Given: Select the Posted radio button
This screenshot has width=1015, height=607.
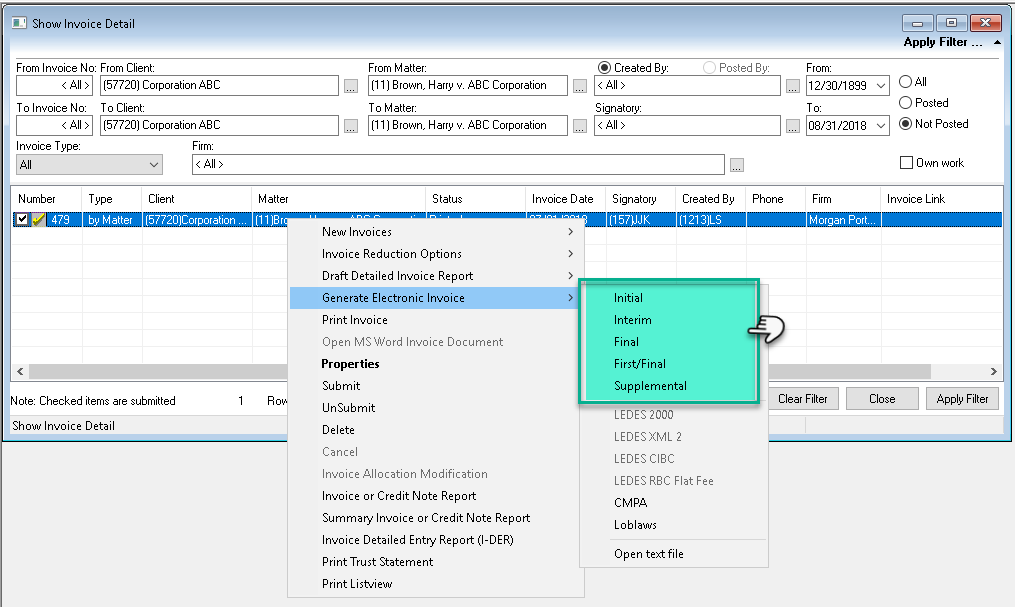Looking at the screenshot, I should point(906,103).
